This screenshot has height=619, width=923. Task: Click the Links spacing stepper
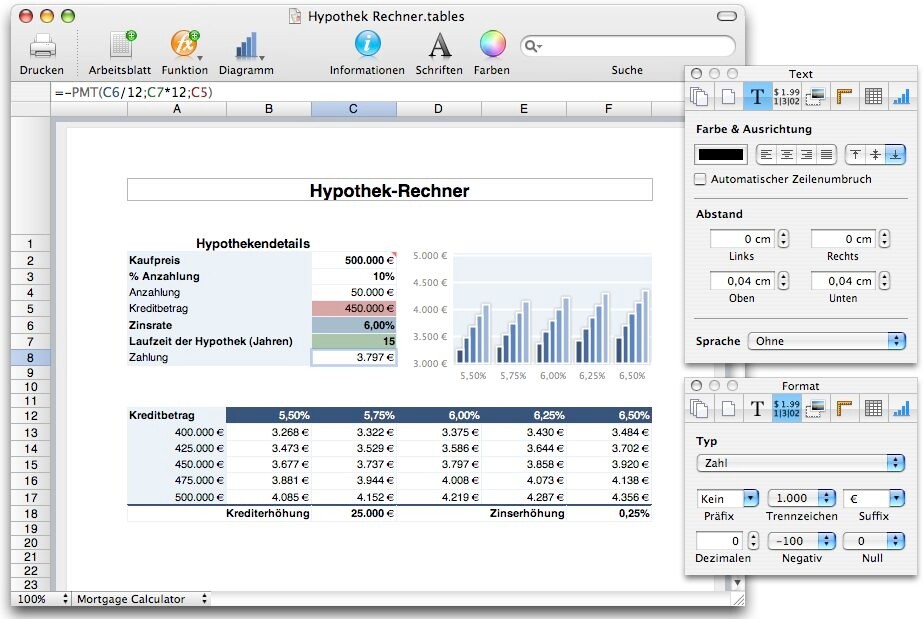[x=783, y=239]
